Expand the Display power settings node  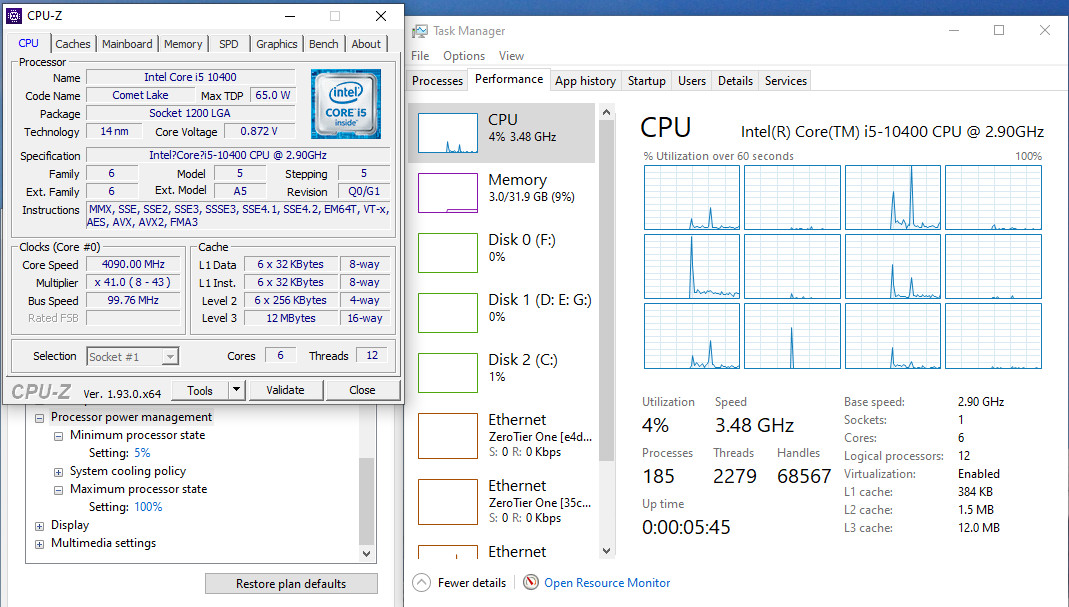click(x=40, y=526)
